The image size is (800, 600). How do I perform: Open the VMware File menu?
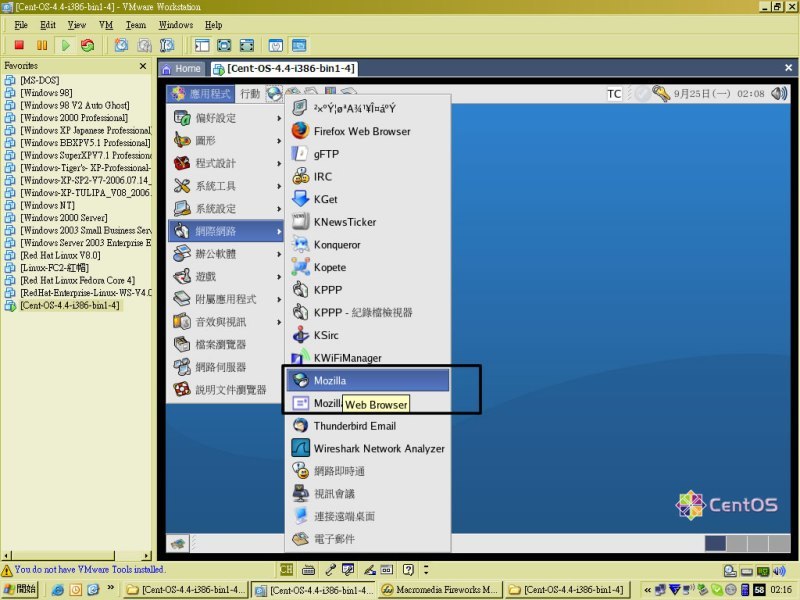tap(21, 25)
